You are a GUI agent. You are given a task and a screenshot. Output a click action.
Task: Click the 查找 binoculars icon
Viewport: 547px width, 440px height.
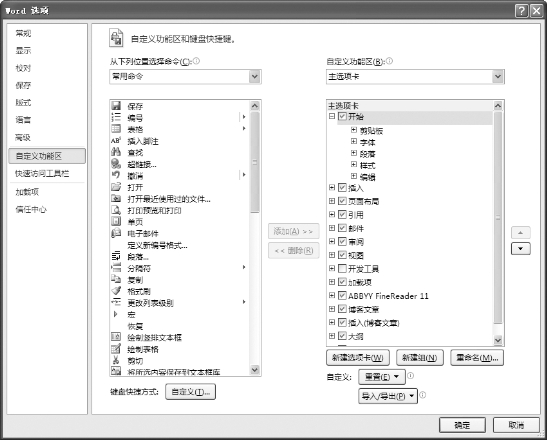click(x=116, y=152)
